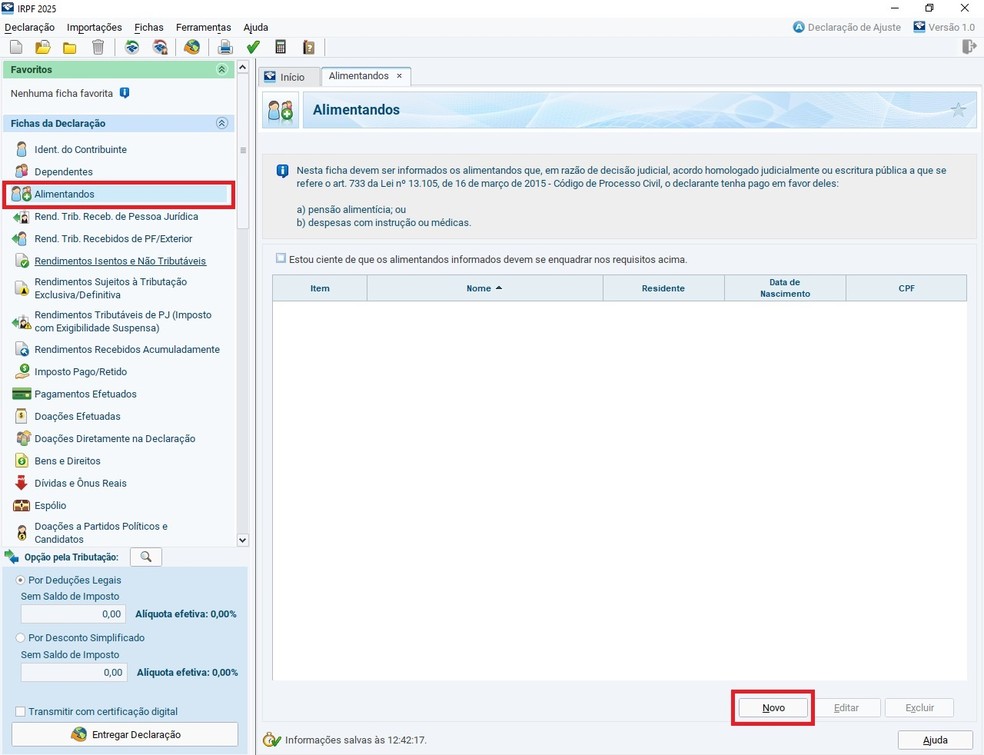Open Bens e Direitos in the sidebar
Viewport: 984px width, 755px height.
click(x=67, y=461)
